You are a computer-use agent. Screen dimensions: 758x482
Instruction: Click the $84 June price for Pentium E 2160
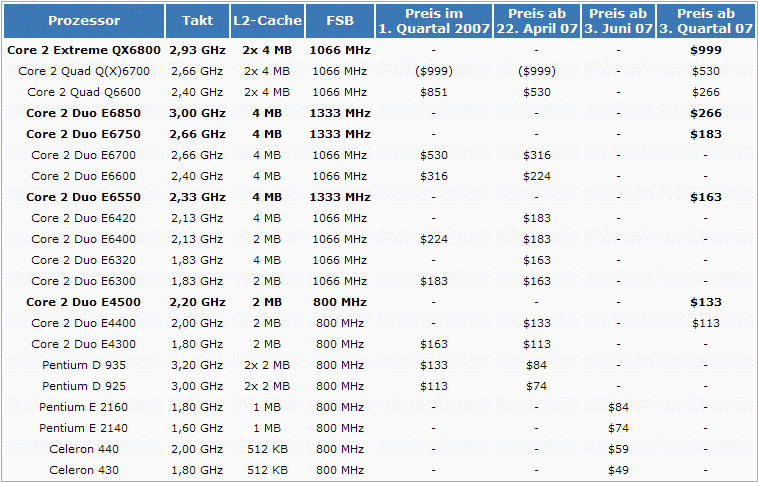(x=618, y=407)
